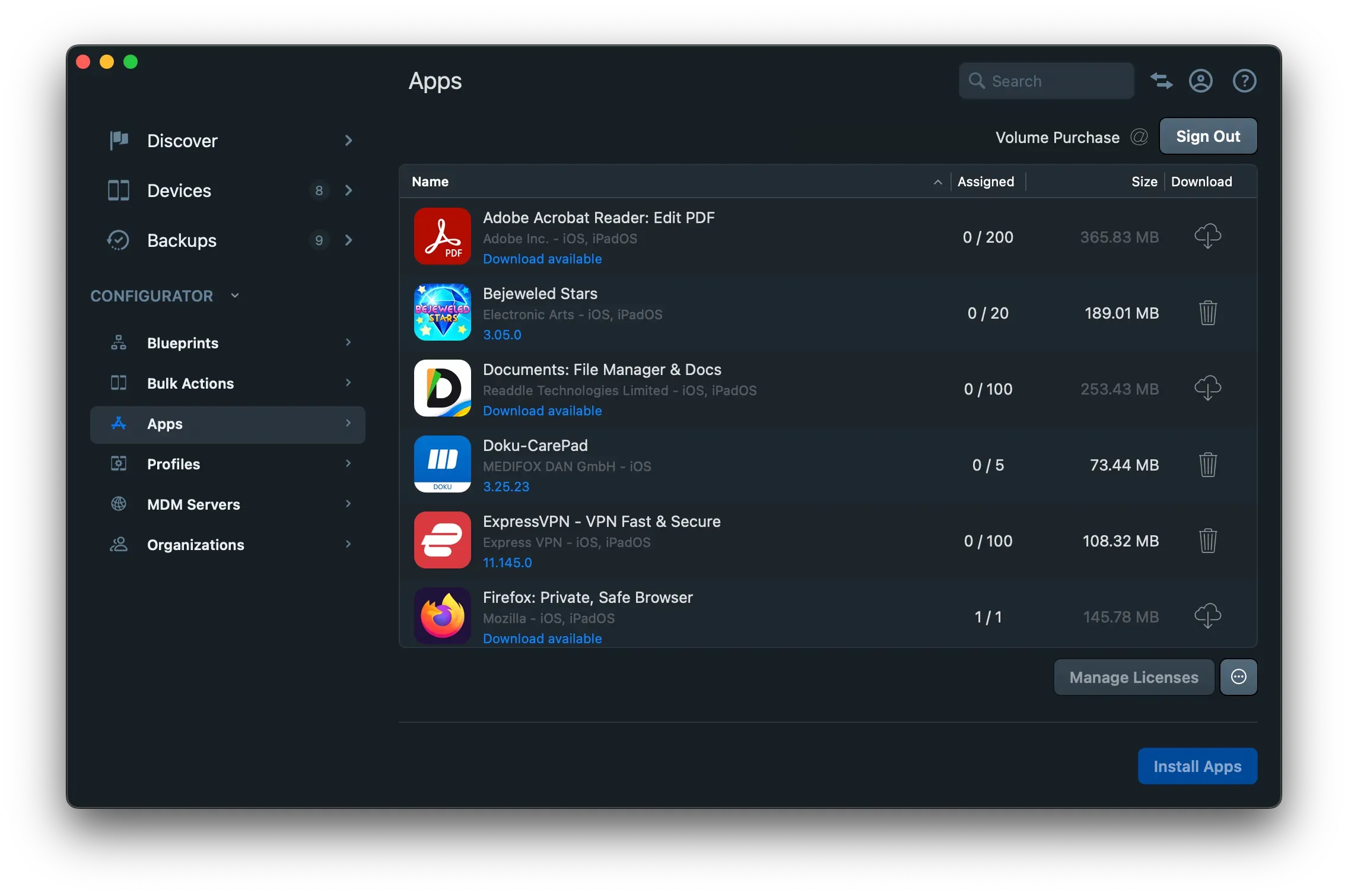
Task: Open Organizations in the sidebar
Action: [x=196, y=544]
